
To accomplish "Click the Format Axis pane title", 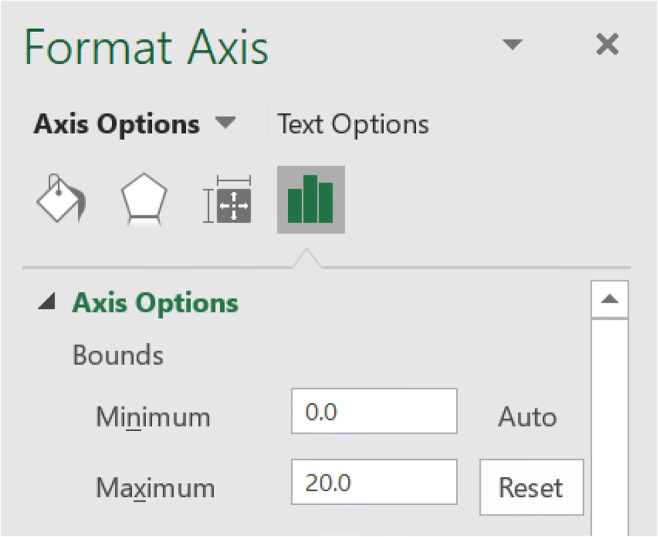I will (x=146, y=47).
